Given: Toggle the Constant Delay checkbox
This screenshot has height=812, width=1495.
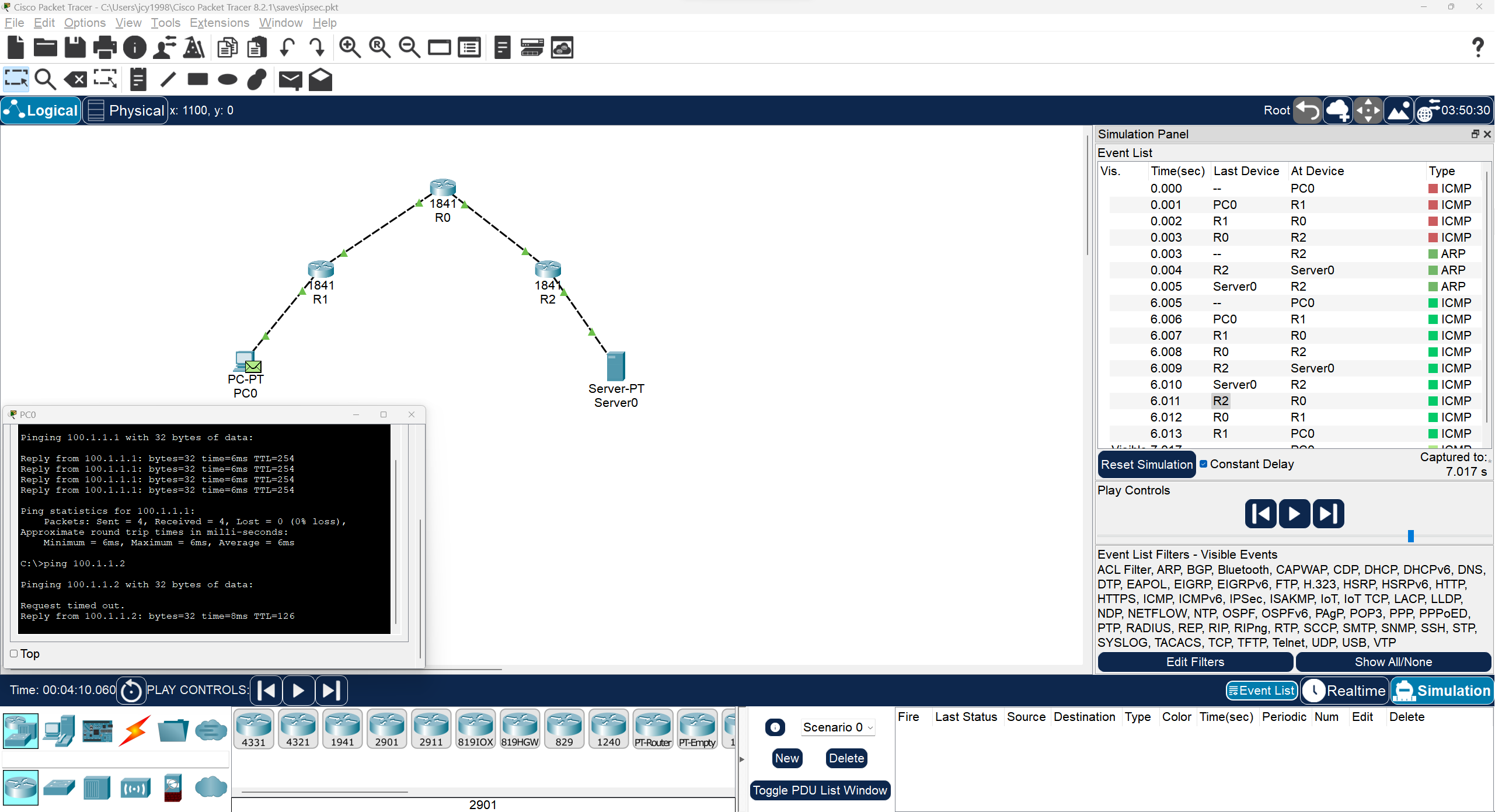Looking at the screenshot, I should (1203, 464).
